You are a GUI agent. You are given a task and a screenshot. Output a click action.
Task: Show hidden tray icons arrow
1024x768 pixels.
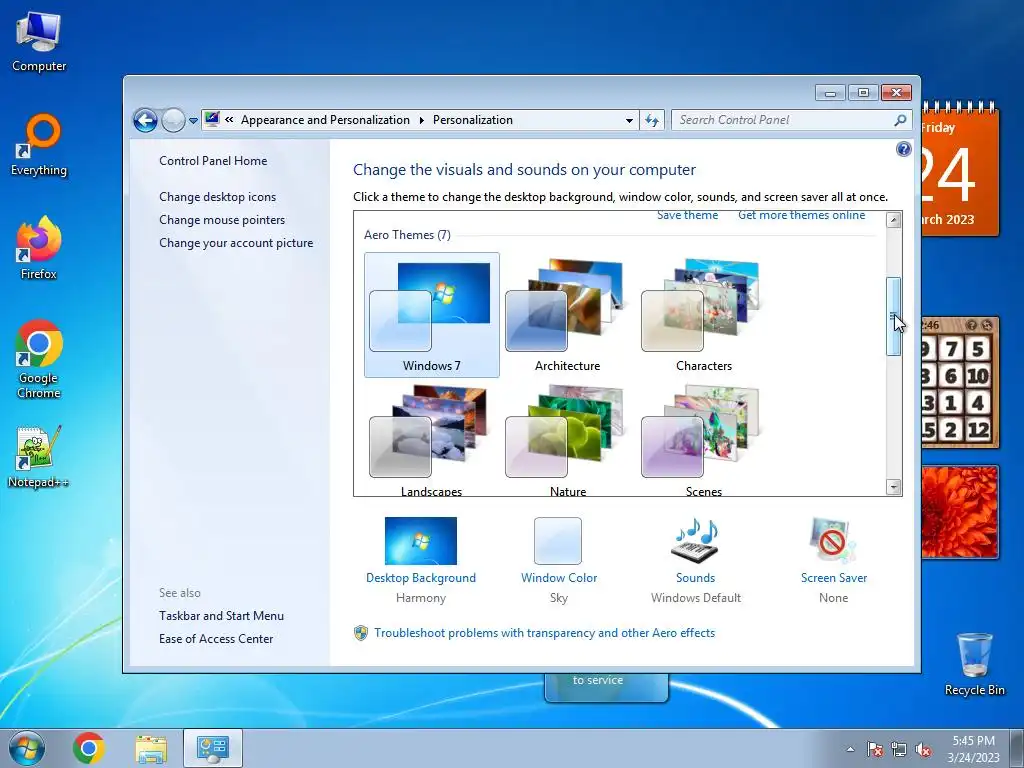850,749
